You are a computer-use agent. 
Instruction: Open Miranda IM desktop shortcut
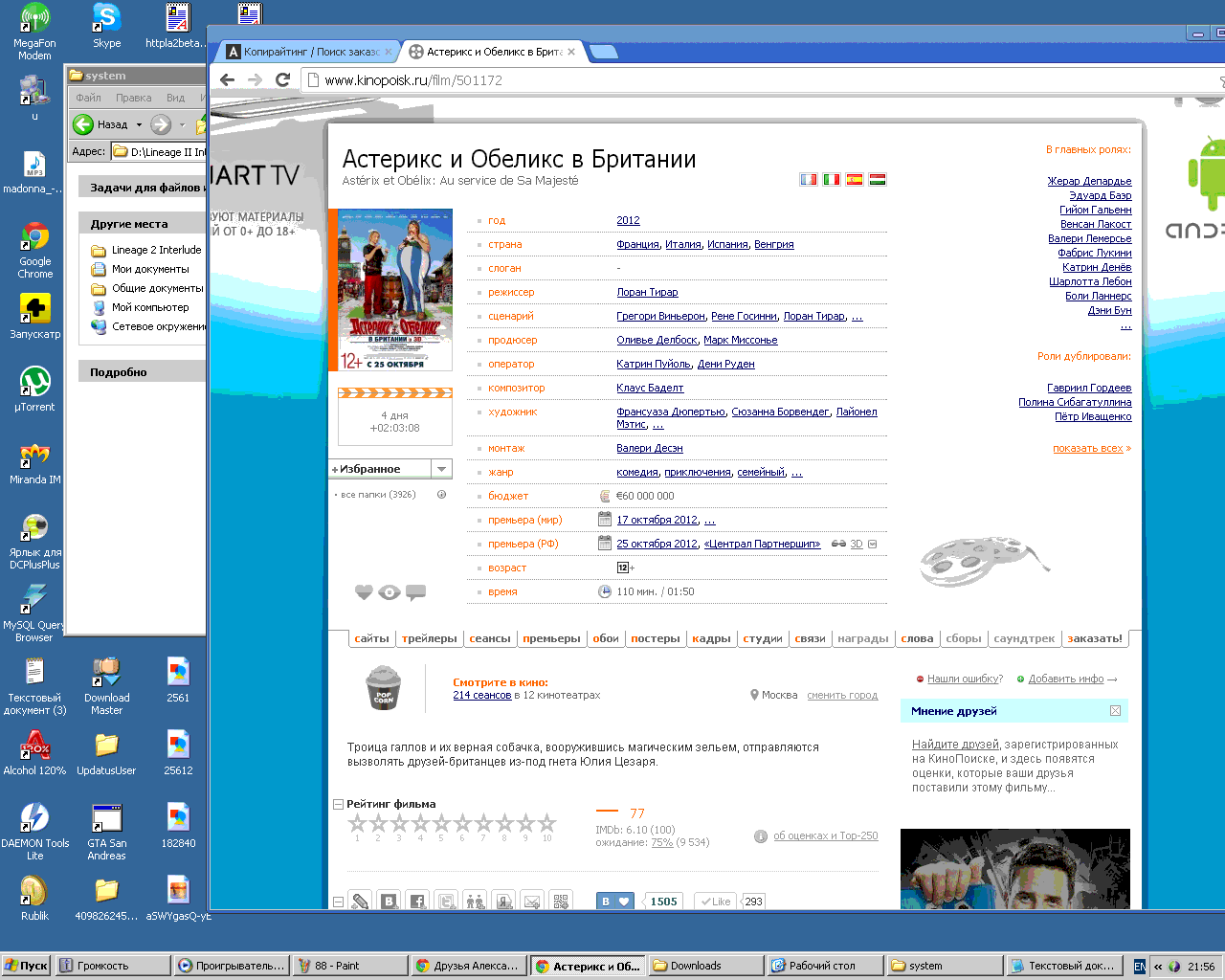coord(35,462)
